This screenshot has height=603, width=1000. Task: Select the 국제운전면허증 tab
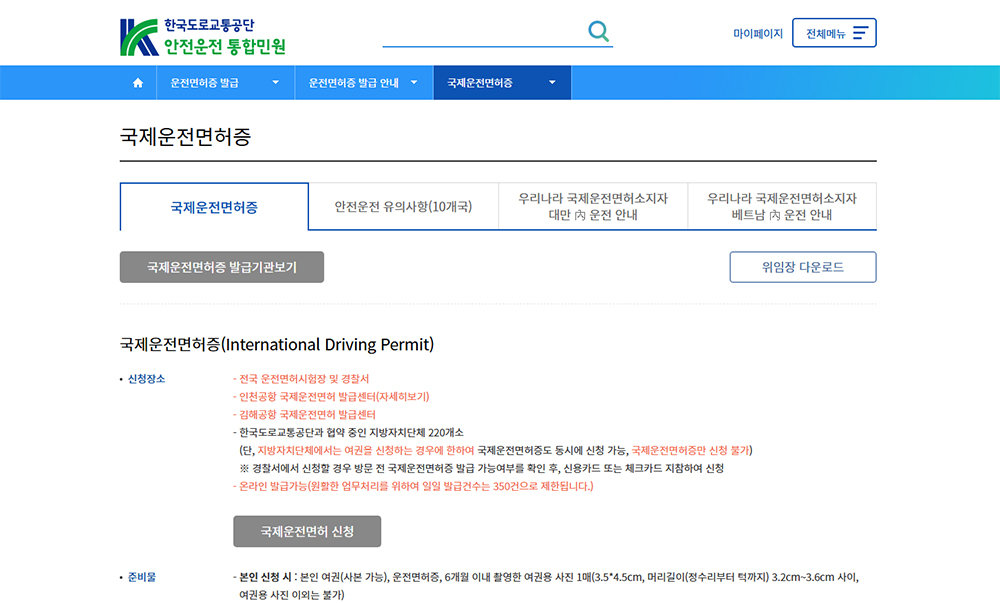pos(214,207)
